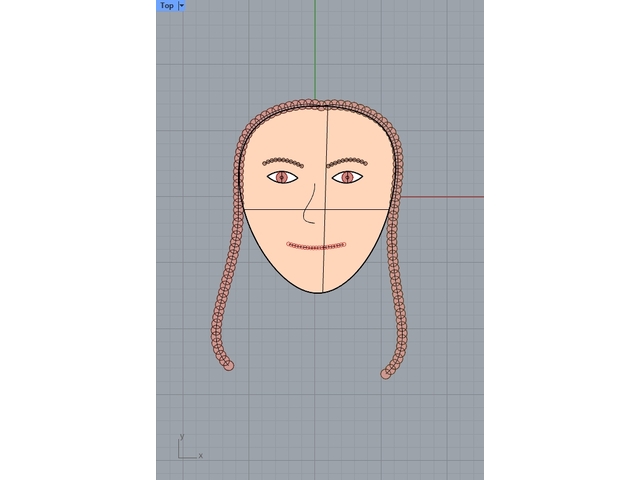This screenshot has width=640, height=480.
Task: Click the end of the left braid
Action: click(x=230, y=365)
